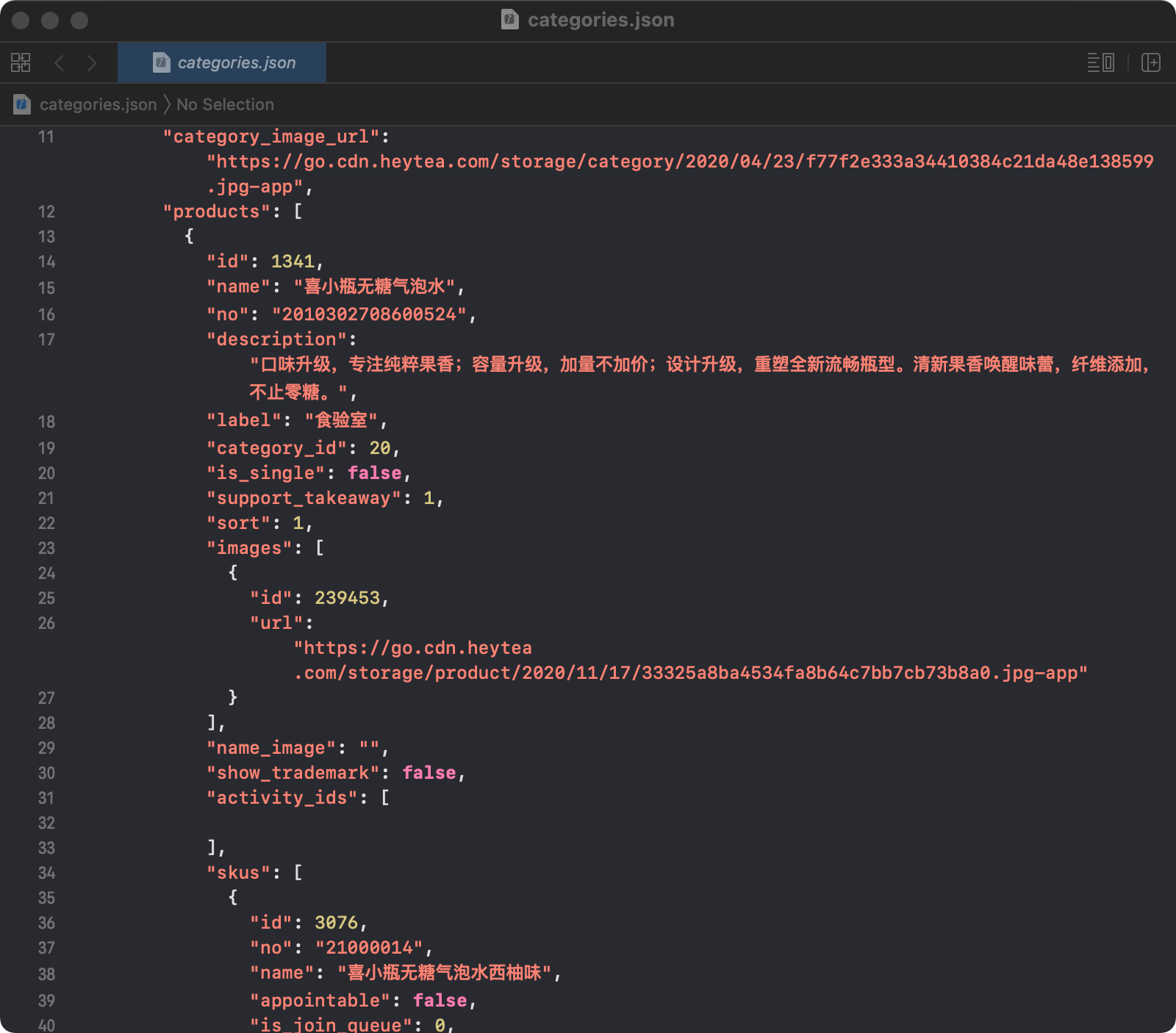Click the product name "喜小瓶无糖气泡水"
1176x1033 pixels.
(375, 287)
